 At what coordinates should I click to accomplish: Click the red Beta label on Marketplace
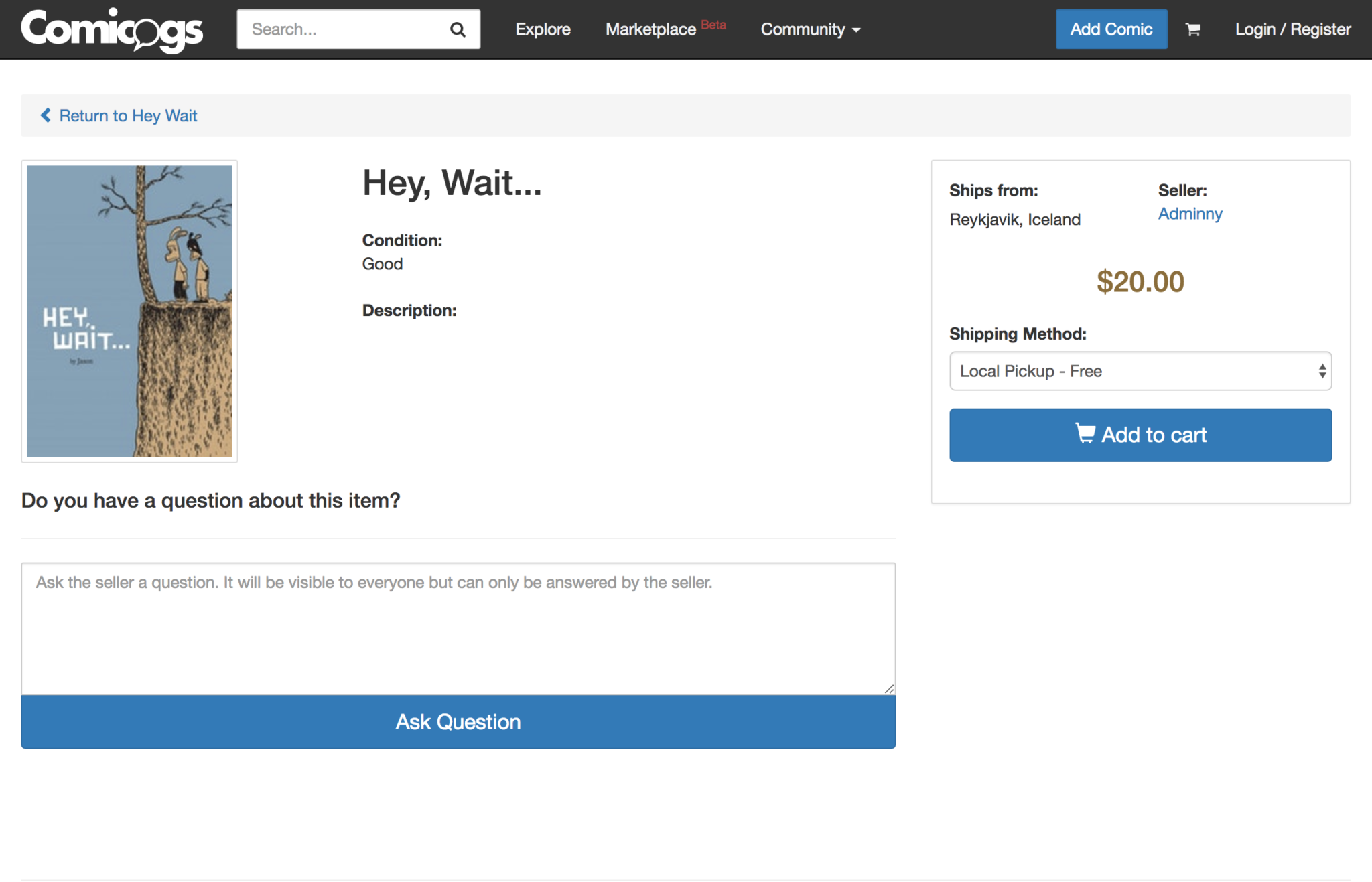coord(714,24)
